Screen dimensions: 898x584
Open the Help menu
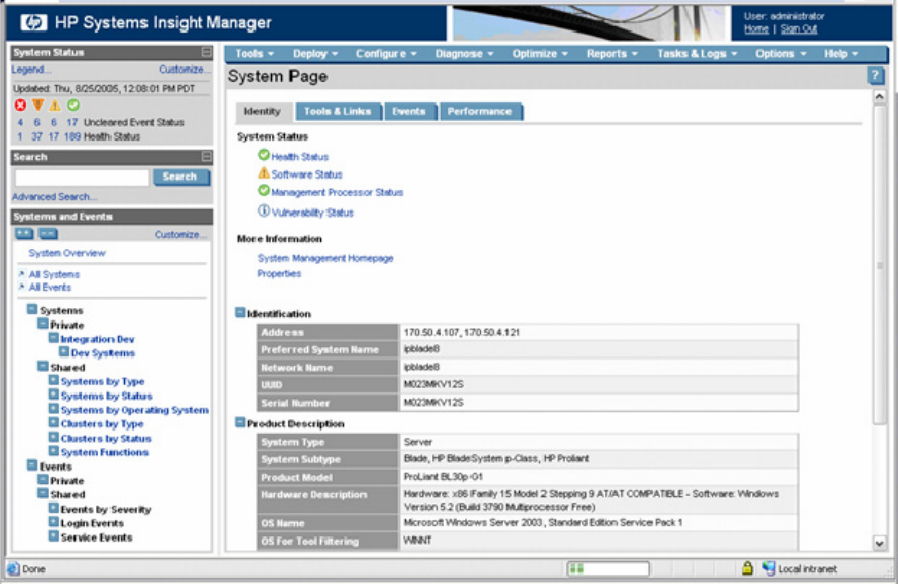[841, 54]
